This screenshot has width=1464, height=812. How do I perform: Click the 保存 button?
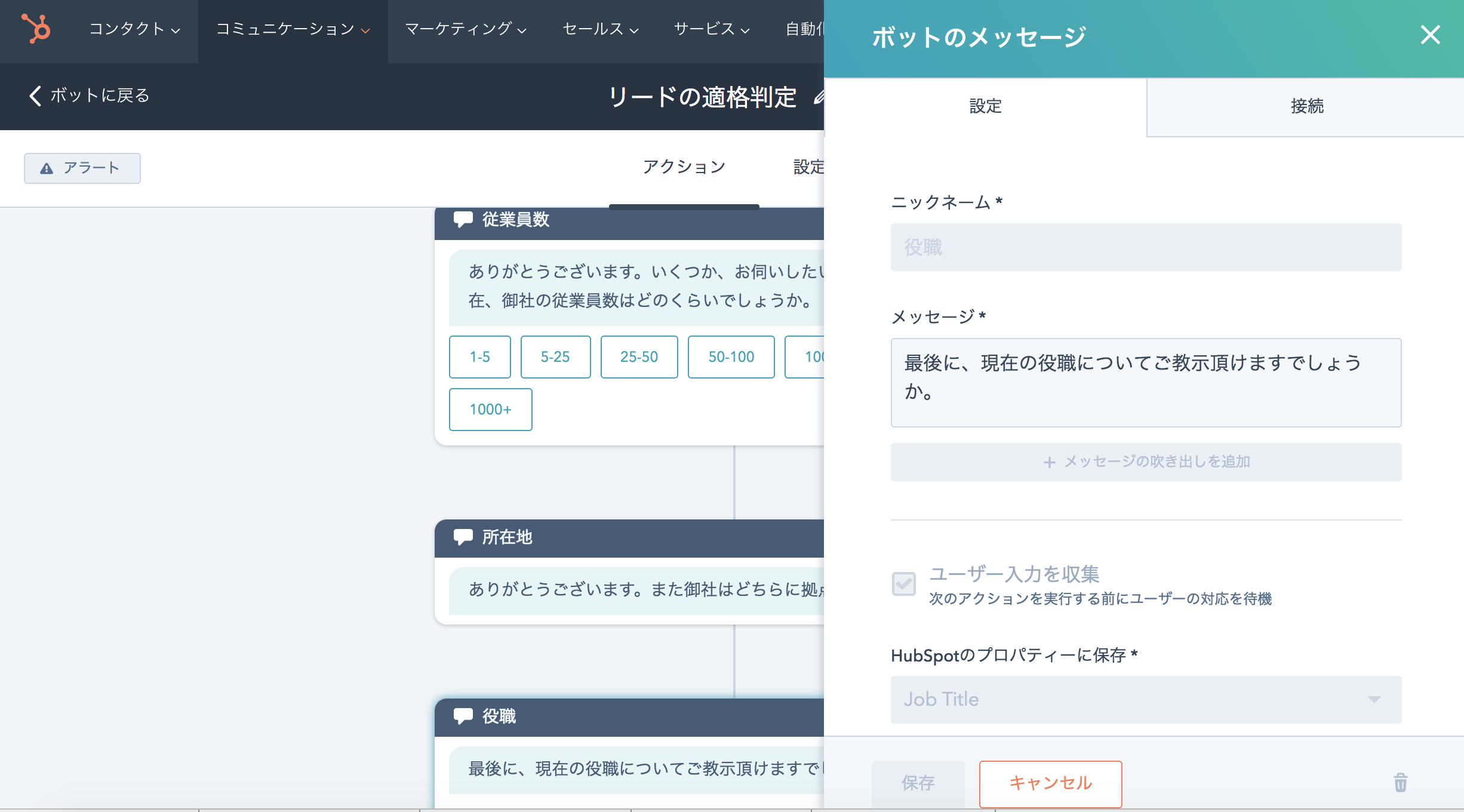pos(918,783)
